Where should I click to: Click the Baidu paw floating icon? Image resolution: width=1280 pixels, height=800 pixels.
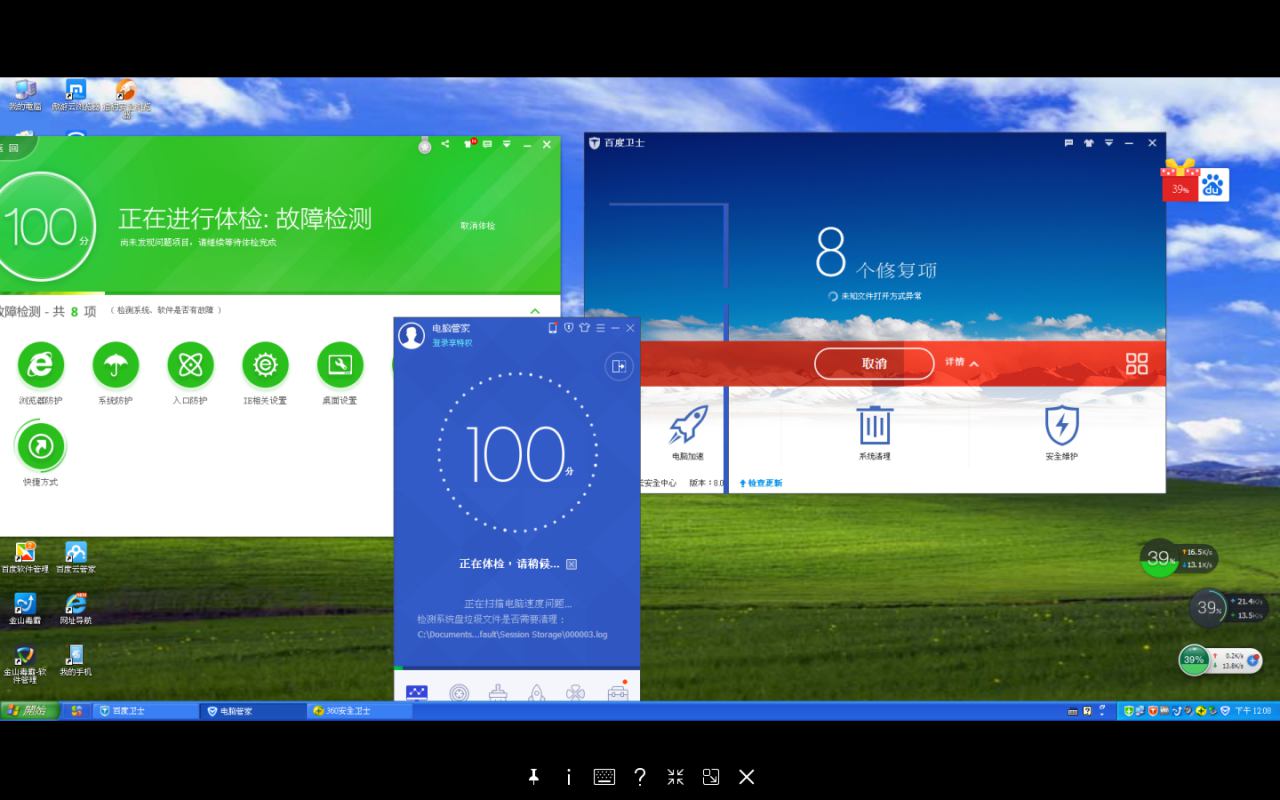1213,185
